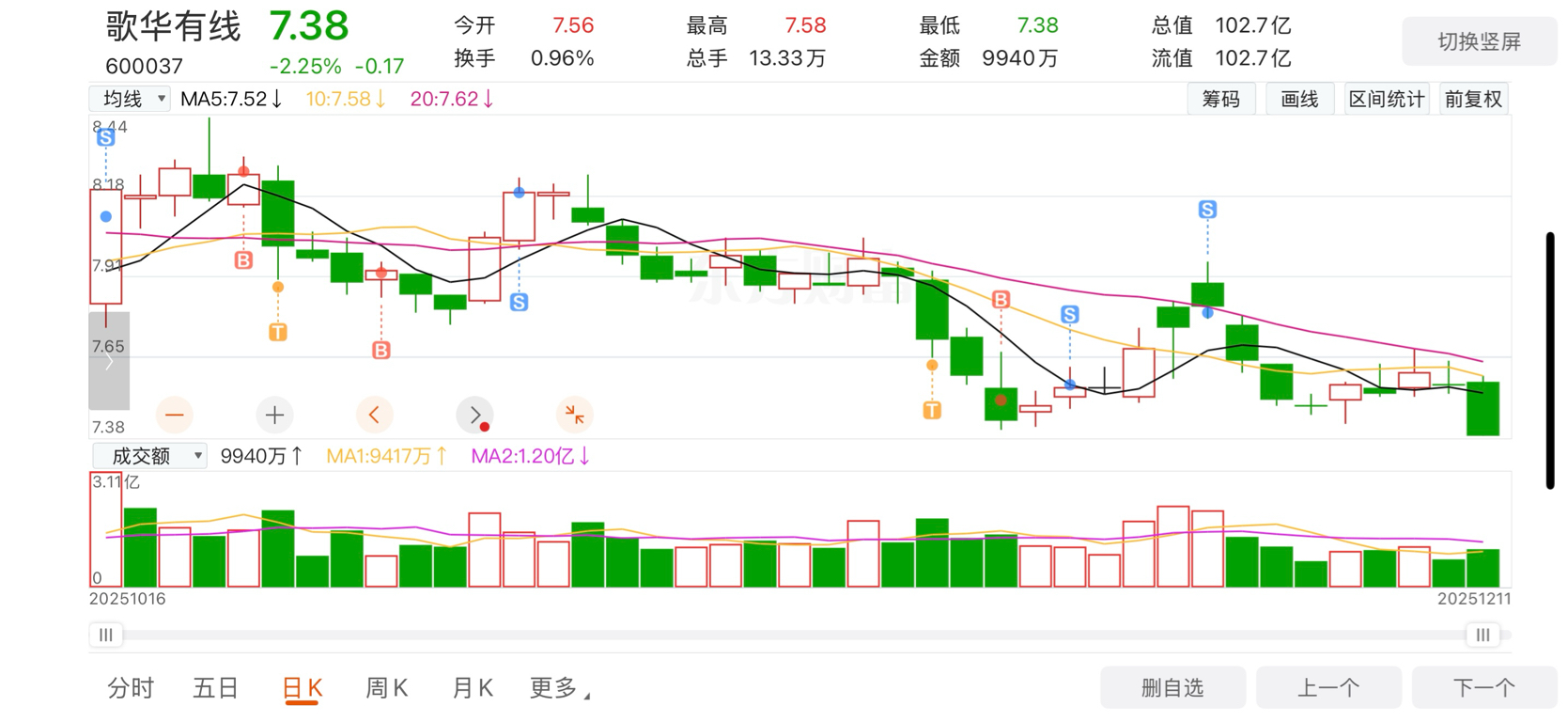1568x722 pixels.
Task: Click left handle of date range slider
Action: [106, 635]
